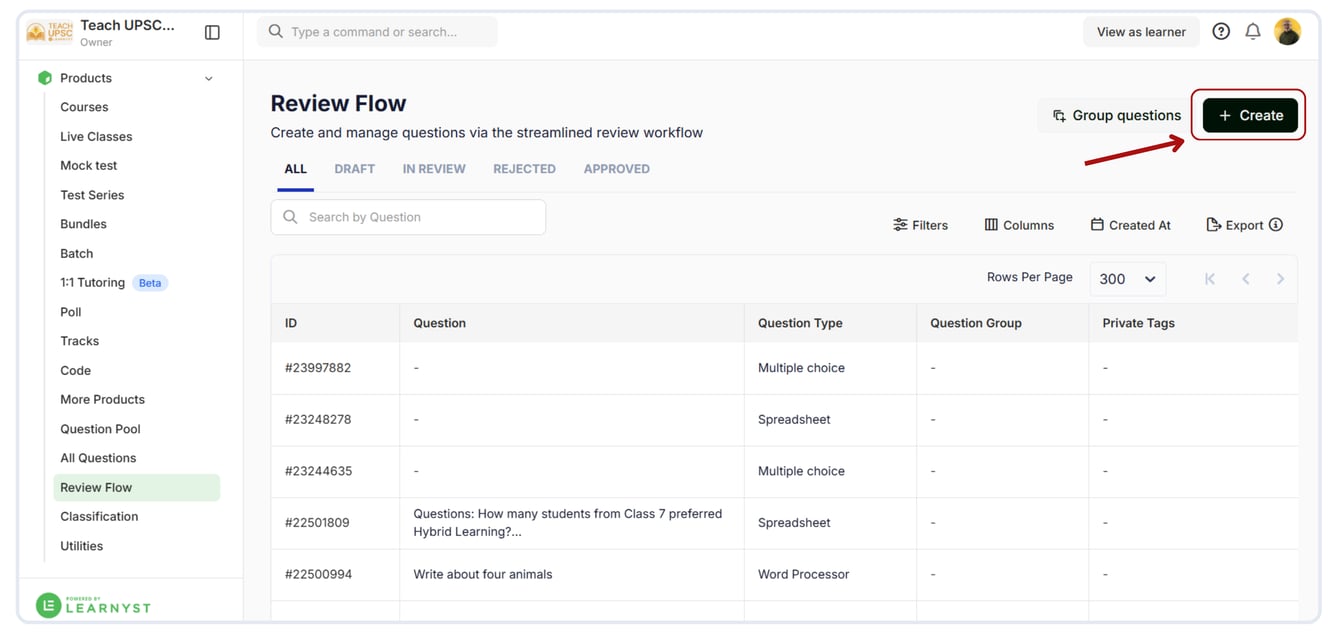Click the Products cube icon
The height and width of the screenshot is (639, 1340).
(44, 78)
